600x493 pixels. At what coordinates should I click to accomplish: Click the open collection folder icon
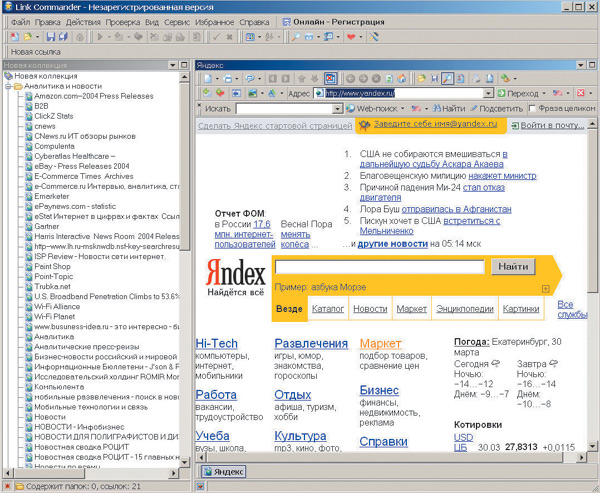(x=28, y=37)
